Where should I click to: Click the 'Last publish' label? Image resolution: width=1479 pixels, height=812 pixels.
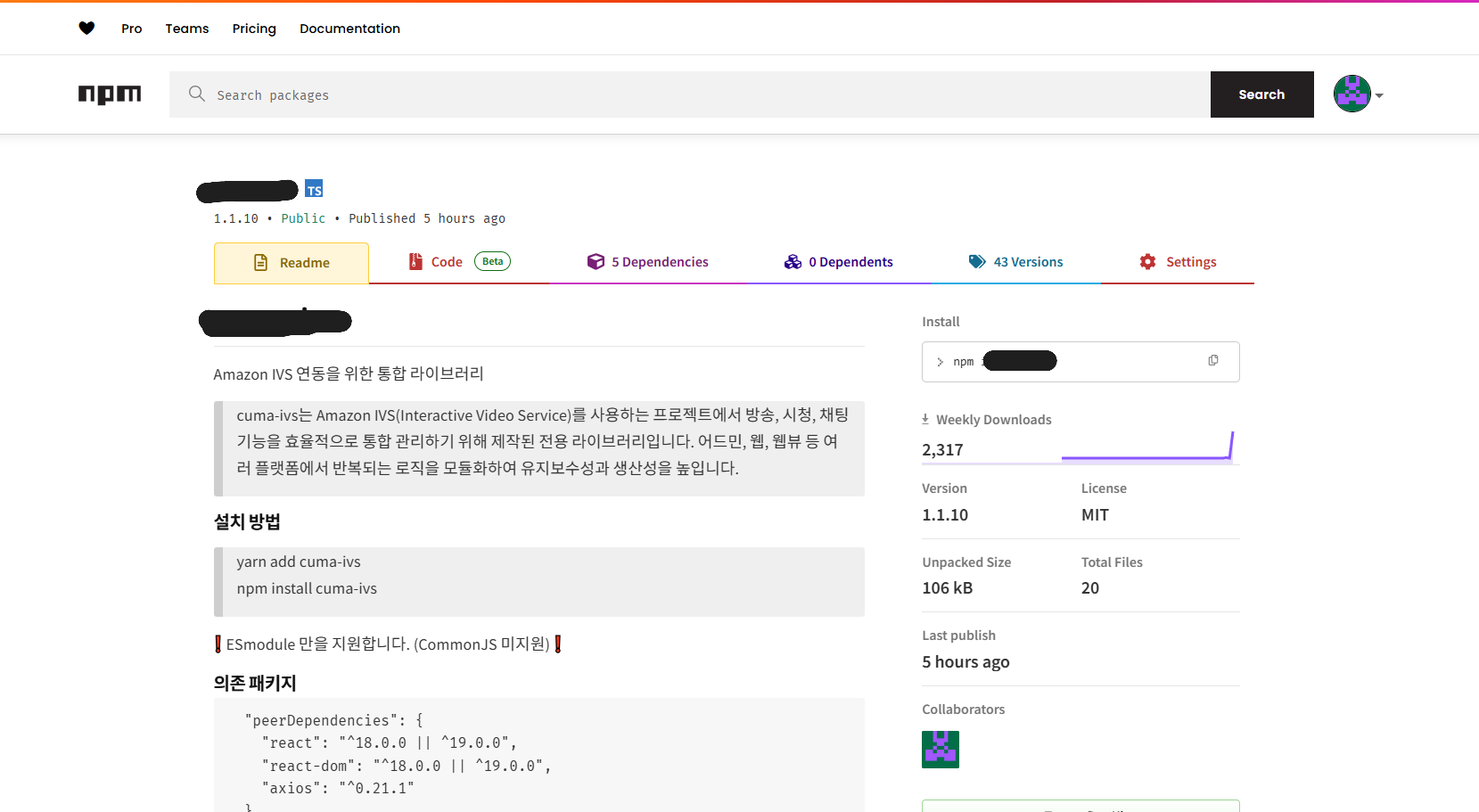pos(958,636)
